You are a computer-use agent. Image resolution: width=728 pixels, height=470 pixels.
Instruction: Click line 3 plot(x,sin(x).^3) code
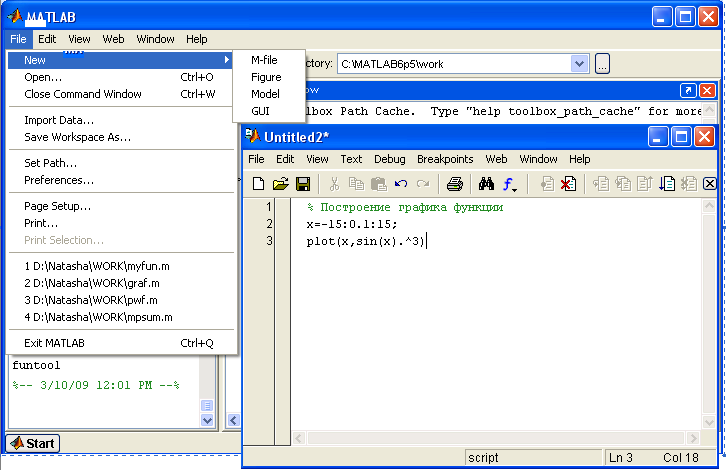point(365,241)
